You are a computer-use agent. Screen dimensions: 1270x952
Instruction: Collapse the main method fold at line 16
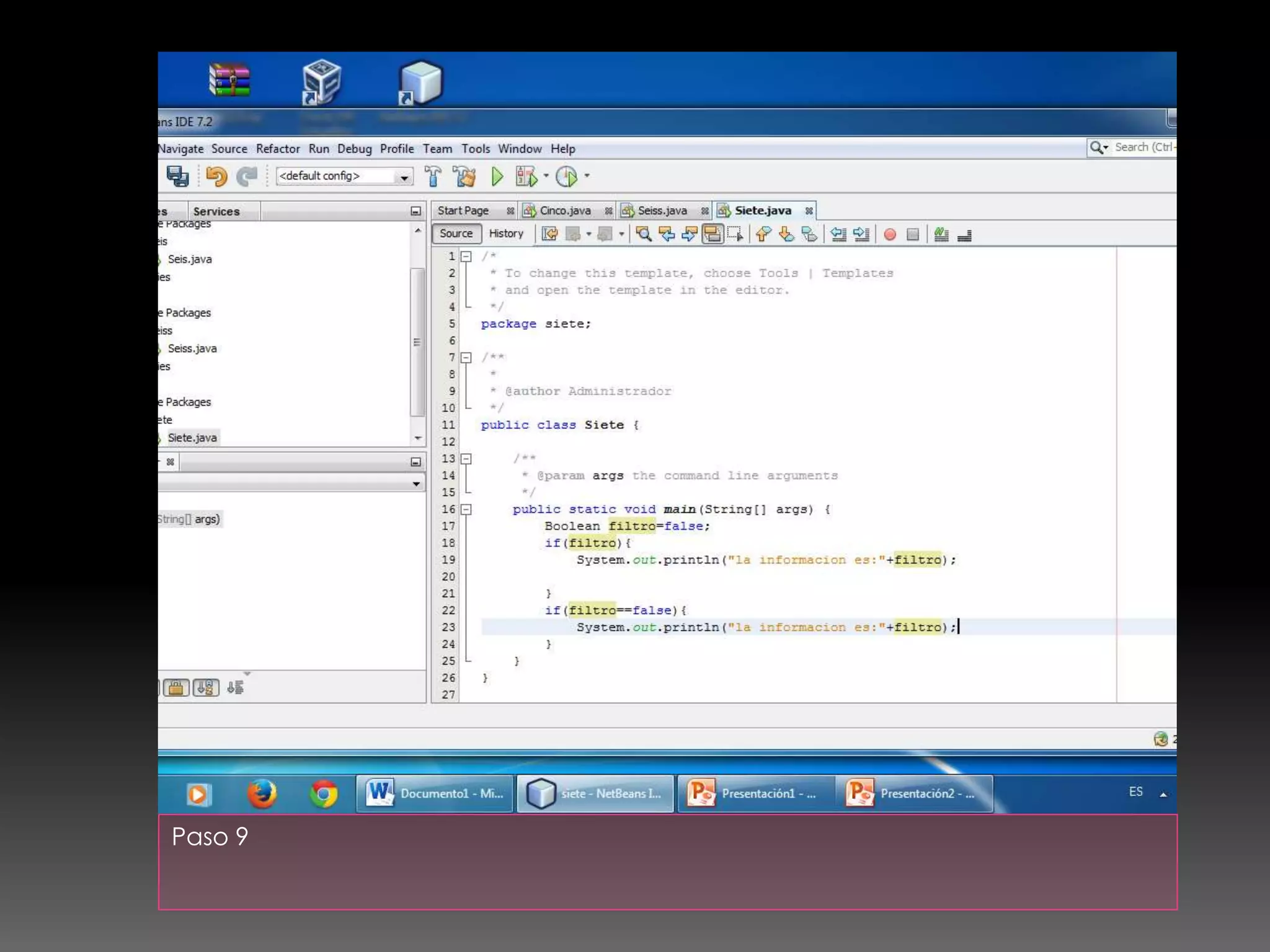pos(466,509)
